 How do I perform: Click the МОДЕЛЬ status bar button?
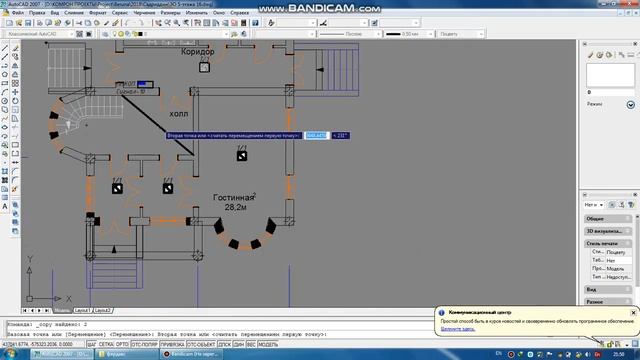coord(268,344)
